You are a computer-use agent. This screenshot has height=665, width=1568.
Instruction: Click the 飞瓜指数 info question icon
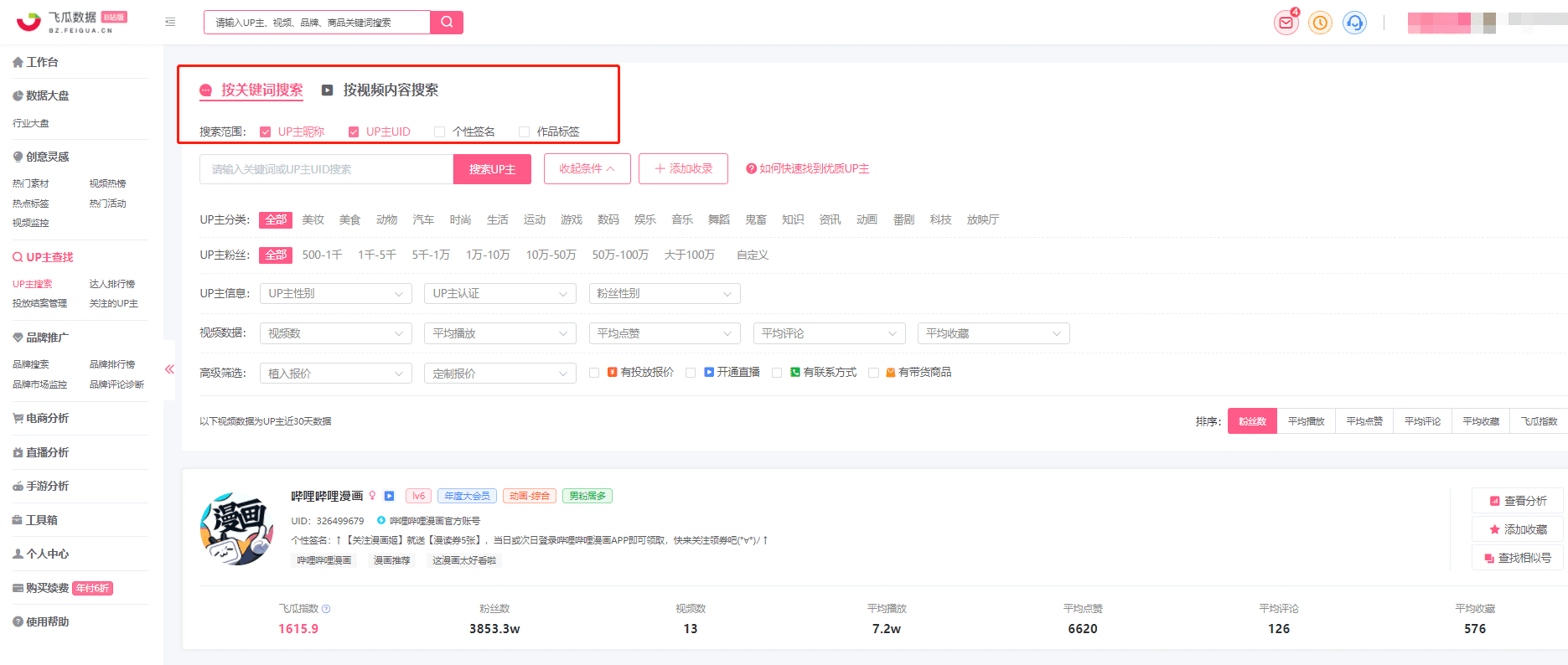(x=326, y=609)
